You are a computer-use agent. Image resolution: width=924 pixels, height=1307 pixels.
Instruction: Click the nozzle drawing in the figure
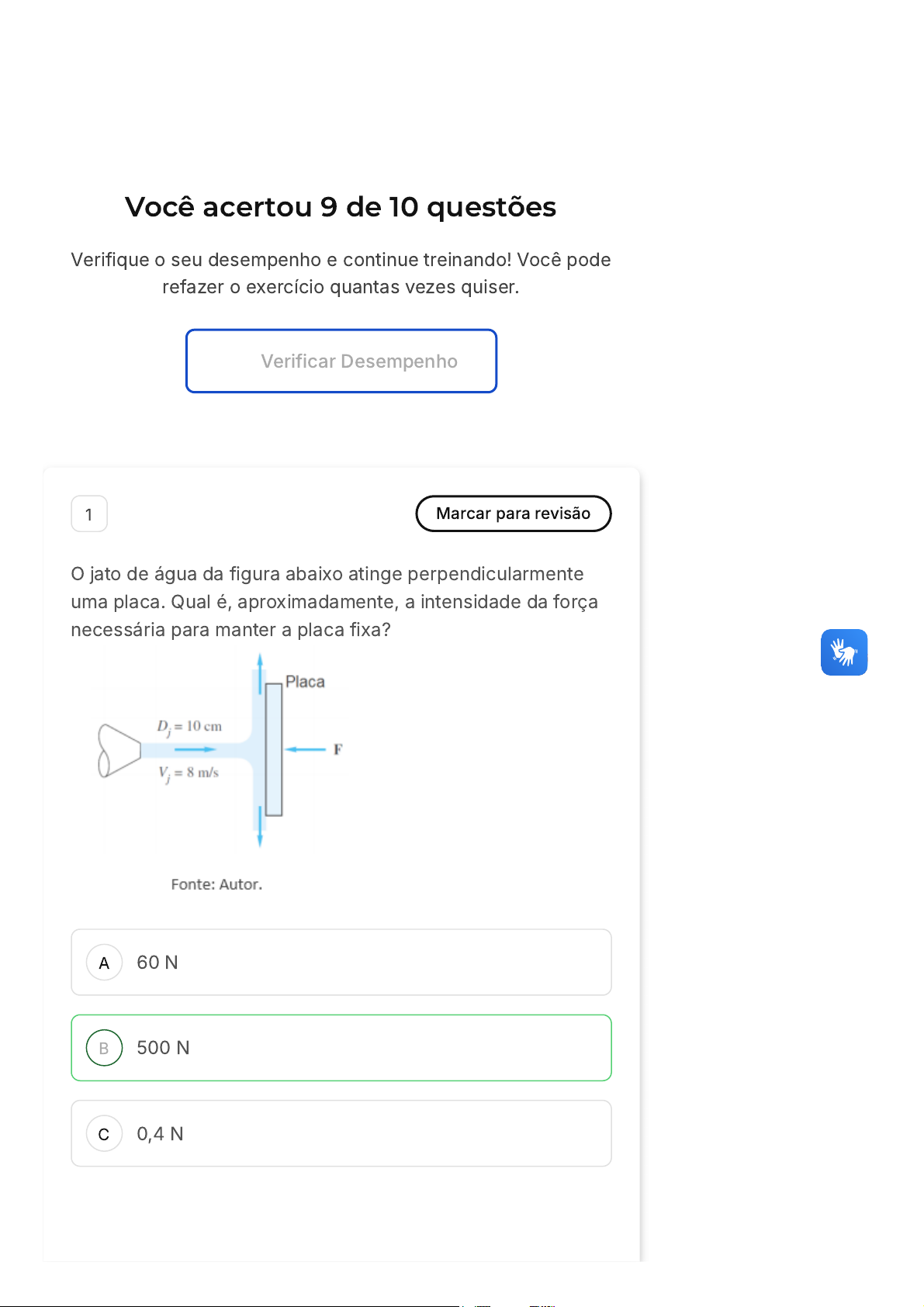[119, 750]
